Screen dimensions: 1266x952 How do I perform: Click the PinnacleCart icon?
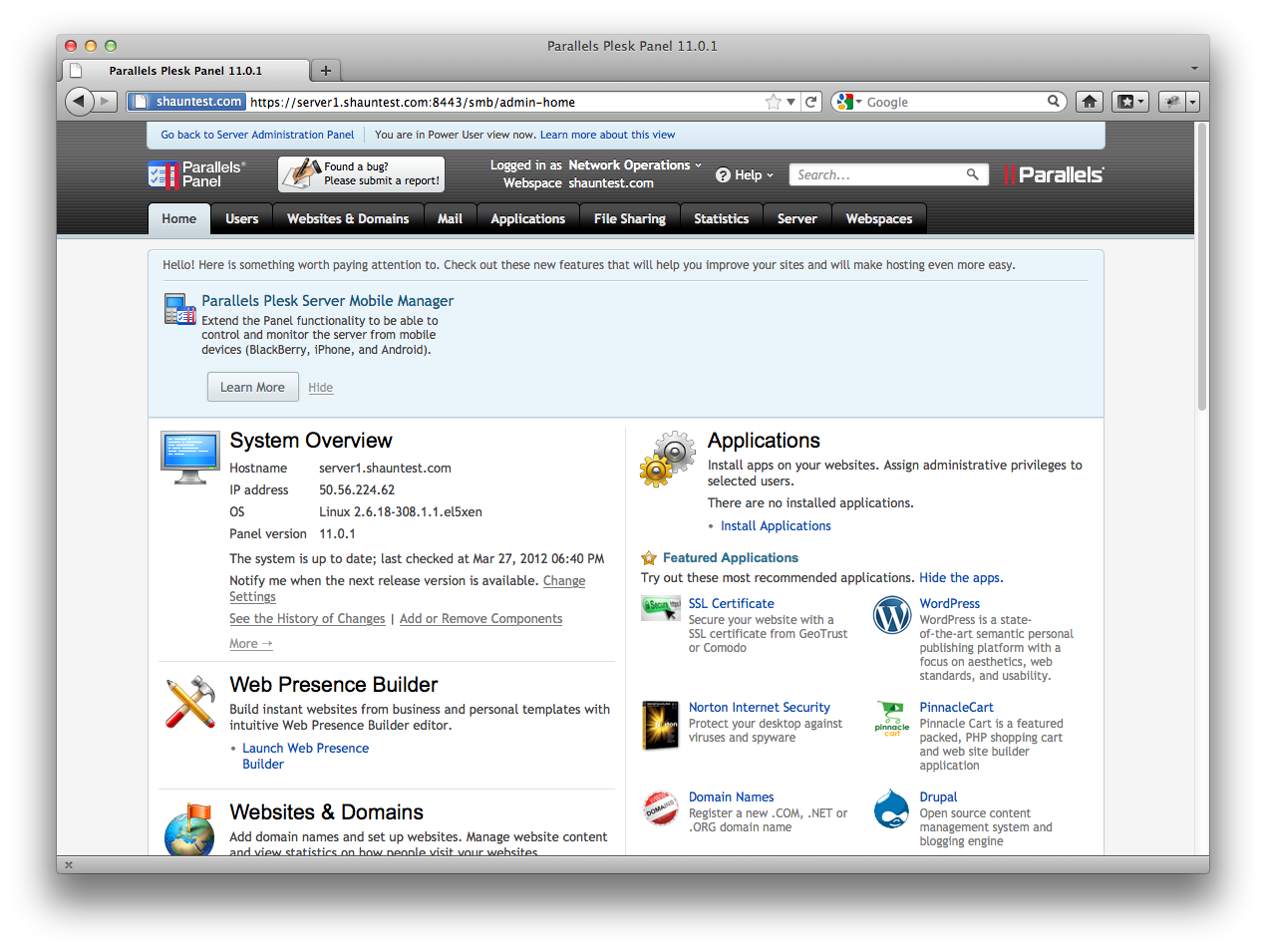[891, 718]
